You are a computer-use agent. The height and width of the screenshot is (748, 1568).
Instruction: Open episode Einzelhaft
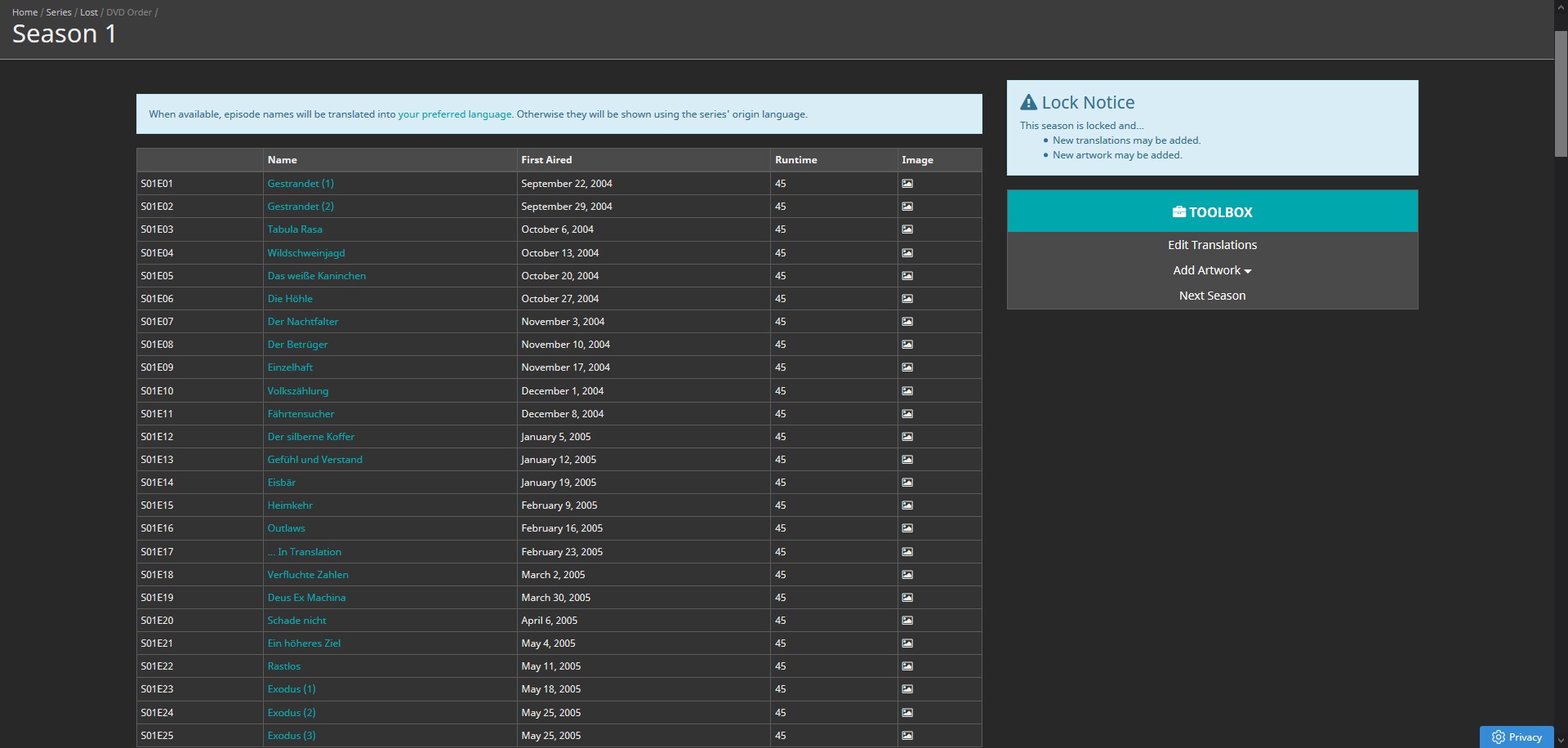click(290, 367)
